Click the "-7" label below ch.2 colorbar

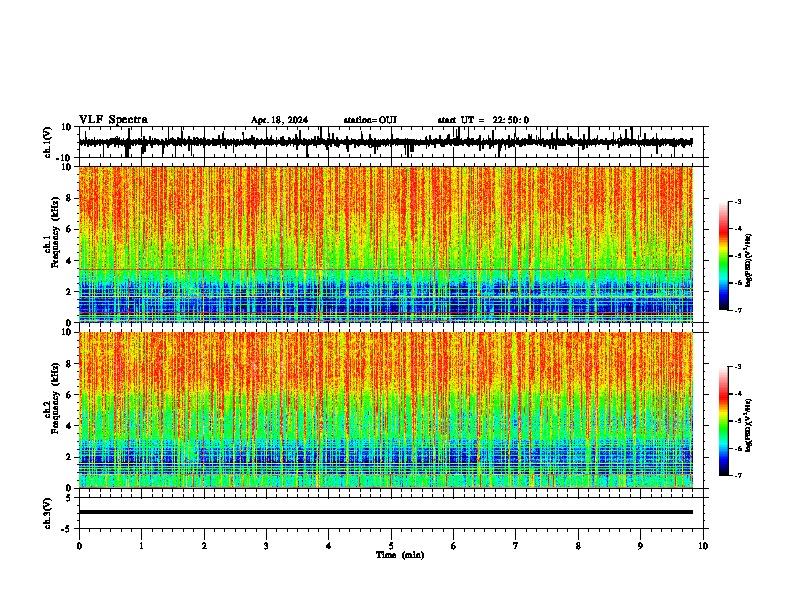click(737, 476)
